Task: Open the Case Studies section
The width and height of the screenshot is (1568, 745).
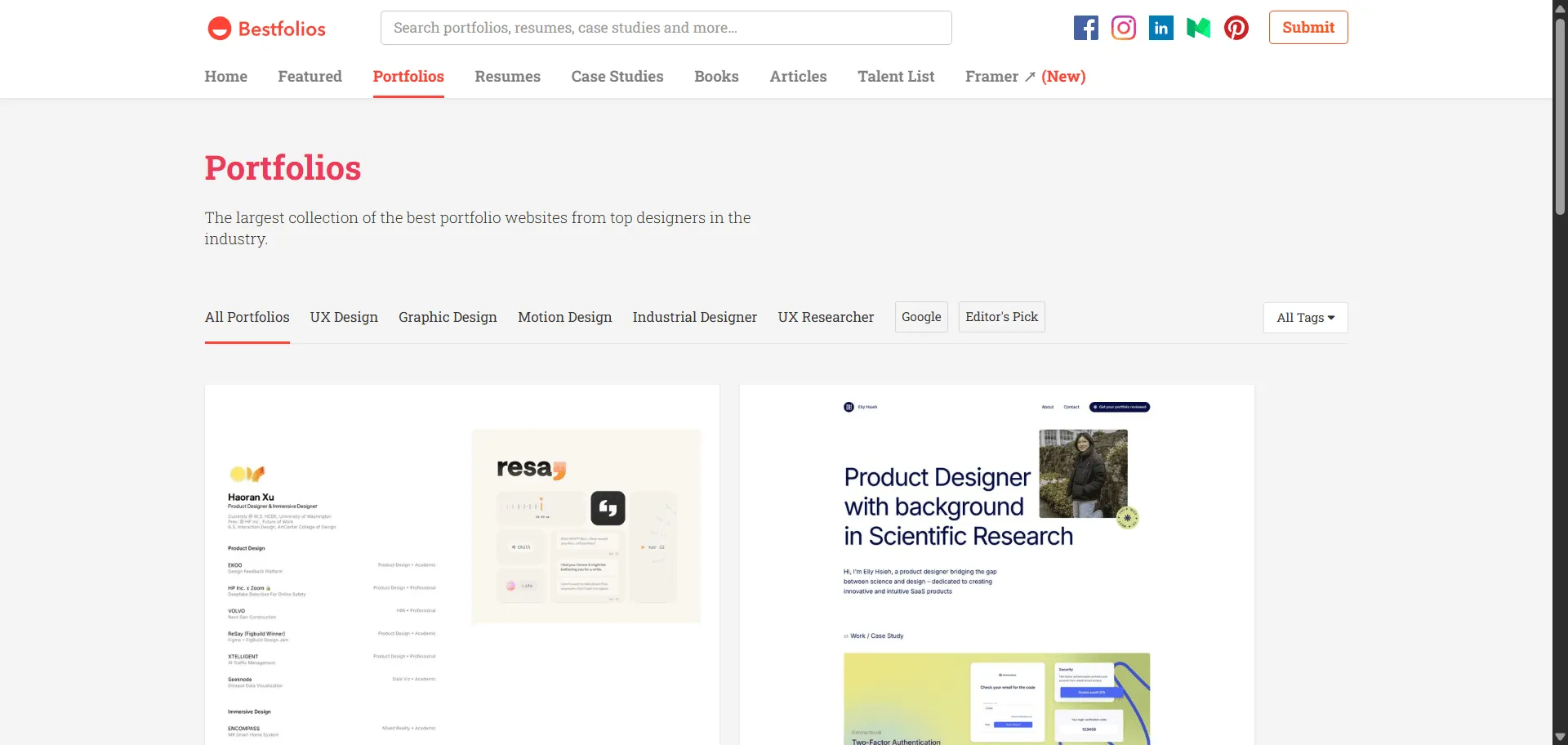Action: pos(617,76)
